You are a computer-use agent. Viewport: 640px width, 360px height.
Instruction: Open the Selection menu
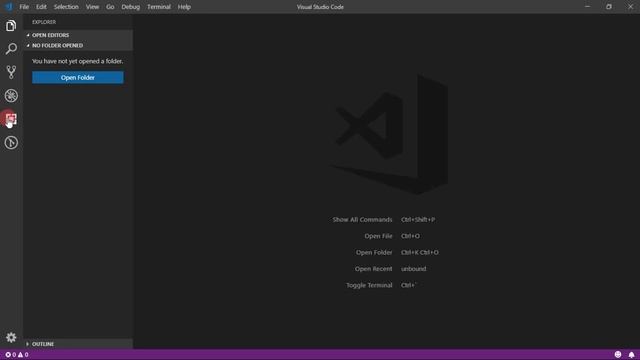click(x=66, y=7)
